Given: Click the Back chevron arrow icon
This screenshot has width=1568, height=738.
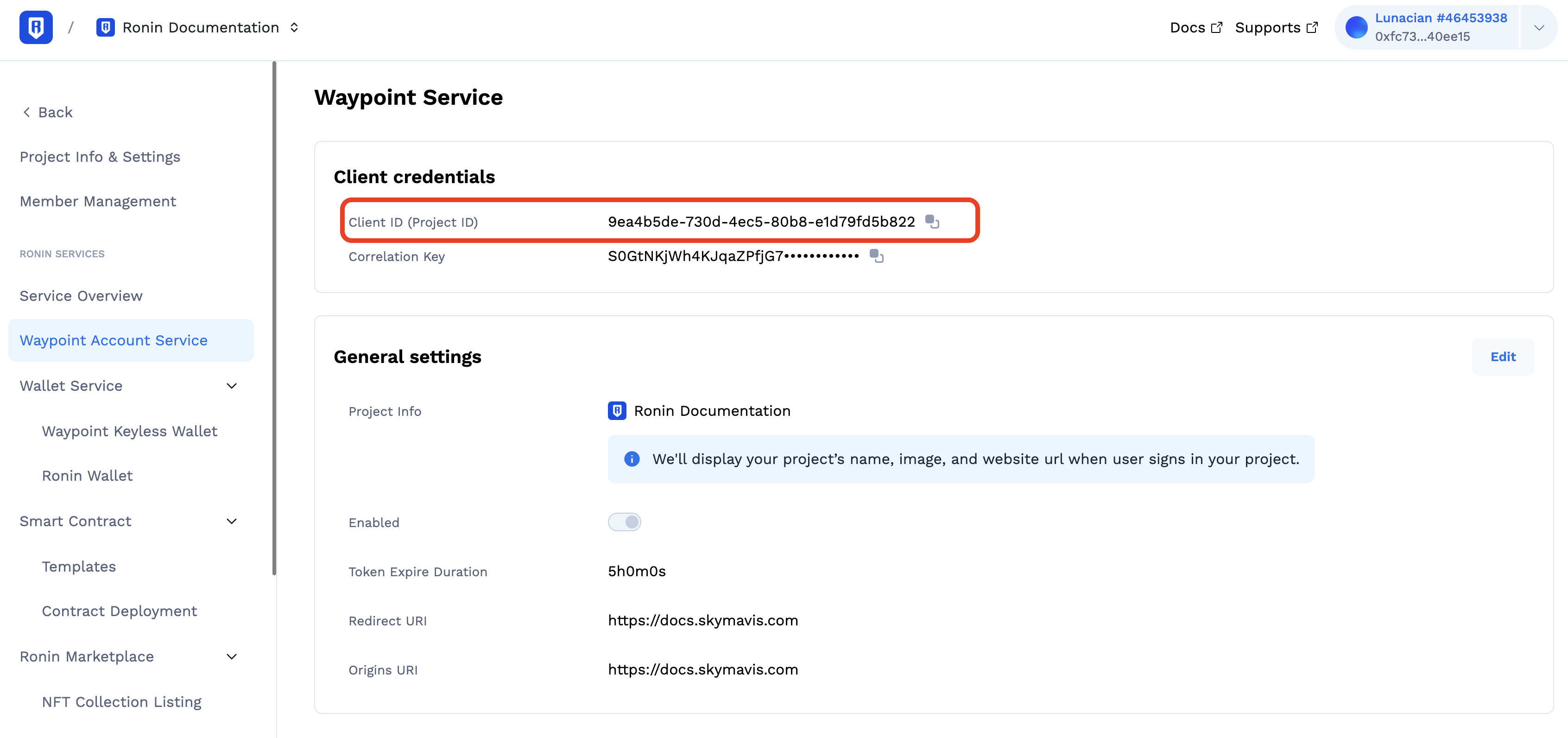Looking at the screenshot, I should (26, 112).
